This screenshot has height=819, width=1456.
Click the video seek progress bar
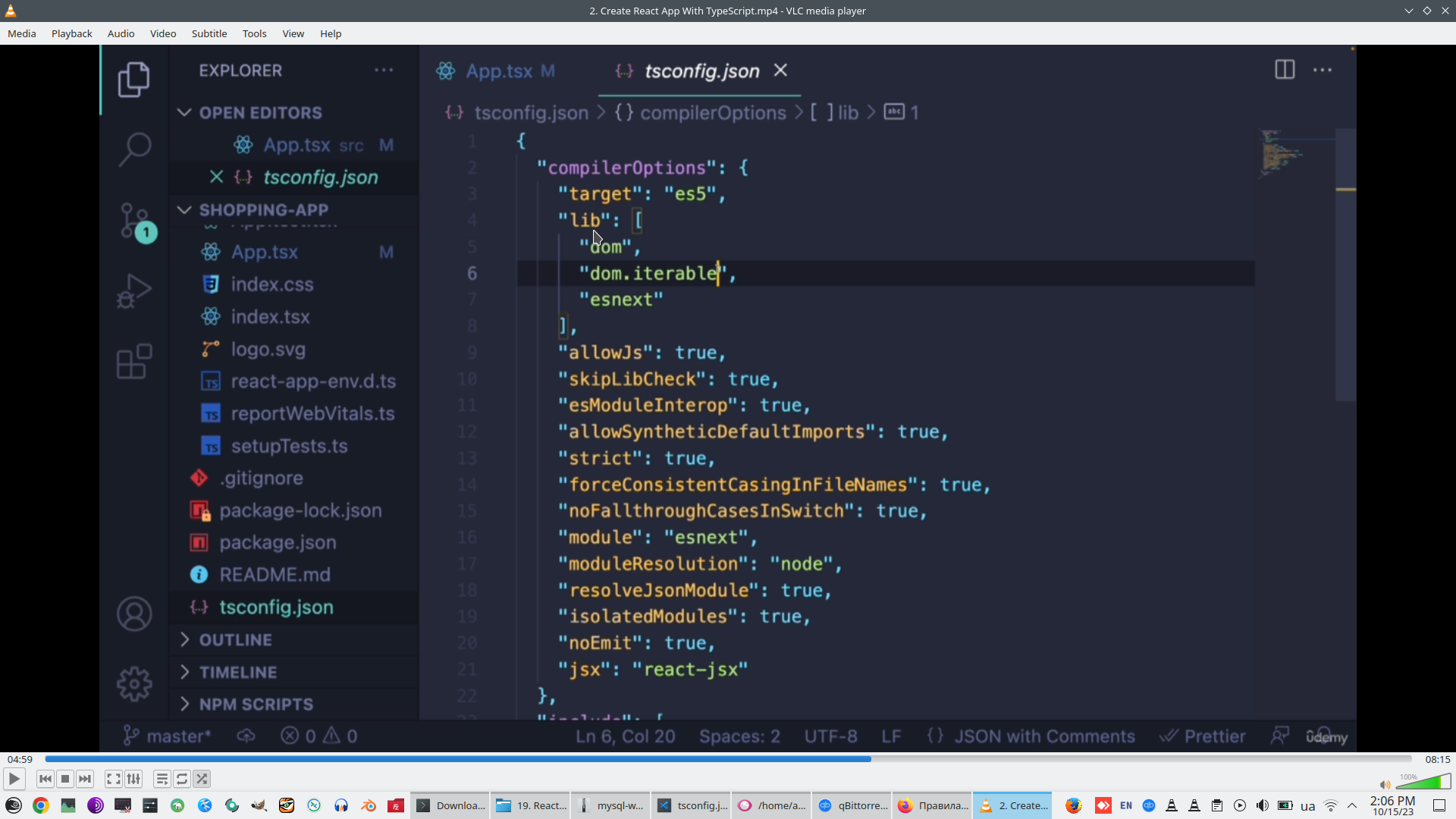[x=728, y=758]
